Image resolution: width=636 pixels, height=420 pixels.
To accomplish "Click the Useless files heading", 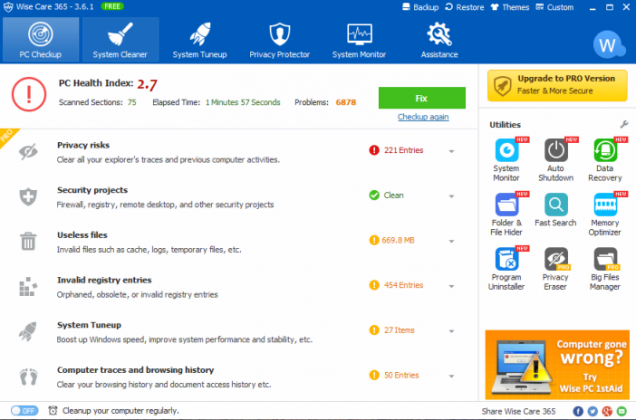I will (x=82, y=235).
